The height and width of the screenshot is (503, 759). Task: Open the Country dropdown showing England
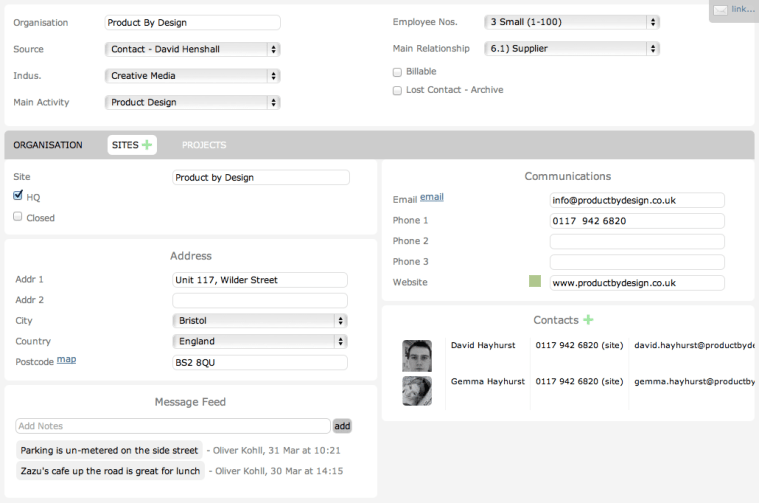(259, 341)
